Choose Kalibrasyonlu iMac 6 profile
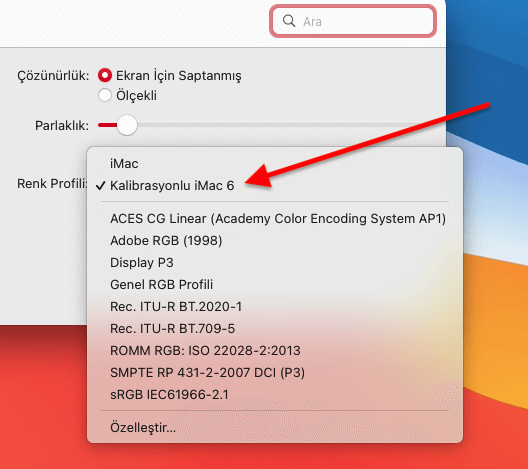Screen dimensions: 528x469 coord(275,186)
